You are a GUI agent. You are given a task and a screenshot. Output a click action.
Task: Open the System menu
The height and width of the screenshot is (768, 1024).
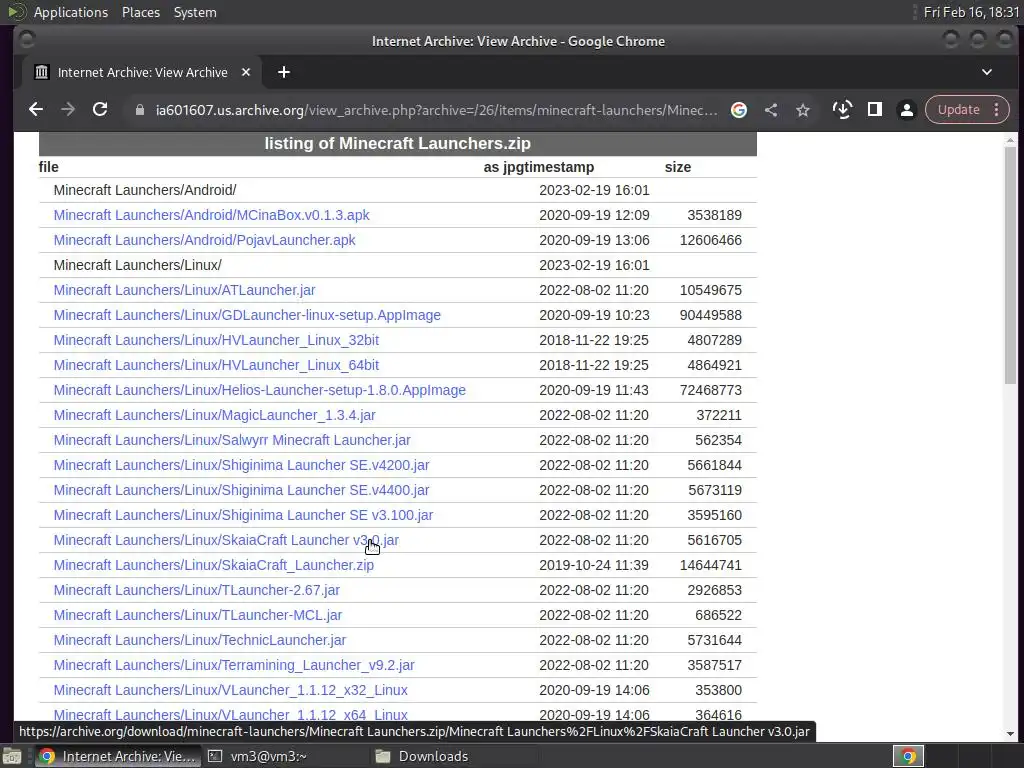195,12
